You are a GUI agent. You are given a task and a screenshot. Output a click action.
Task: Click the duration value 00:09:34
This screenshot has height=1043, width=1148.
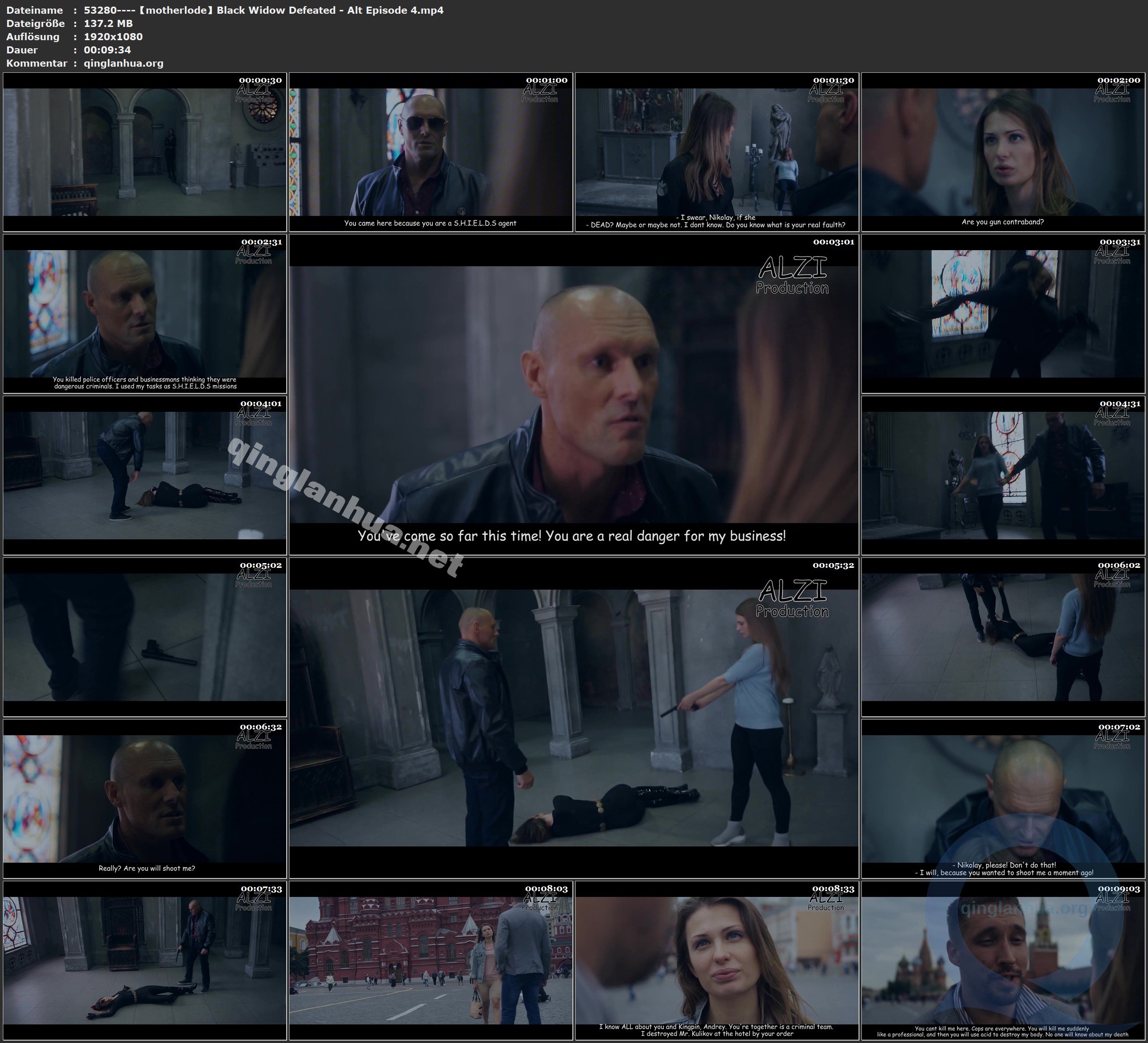click(x=108, y=50)
